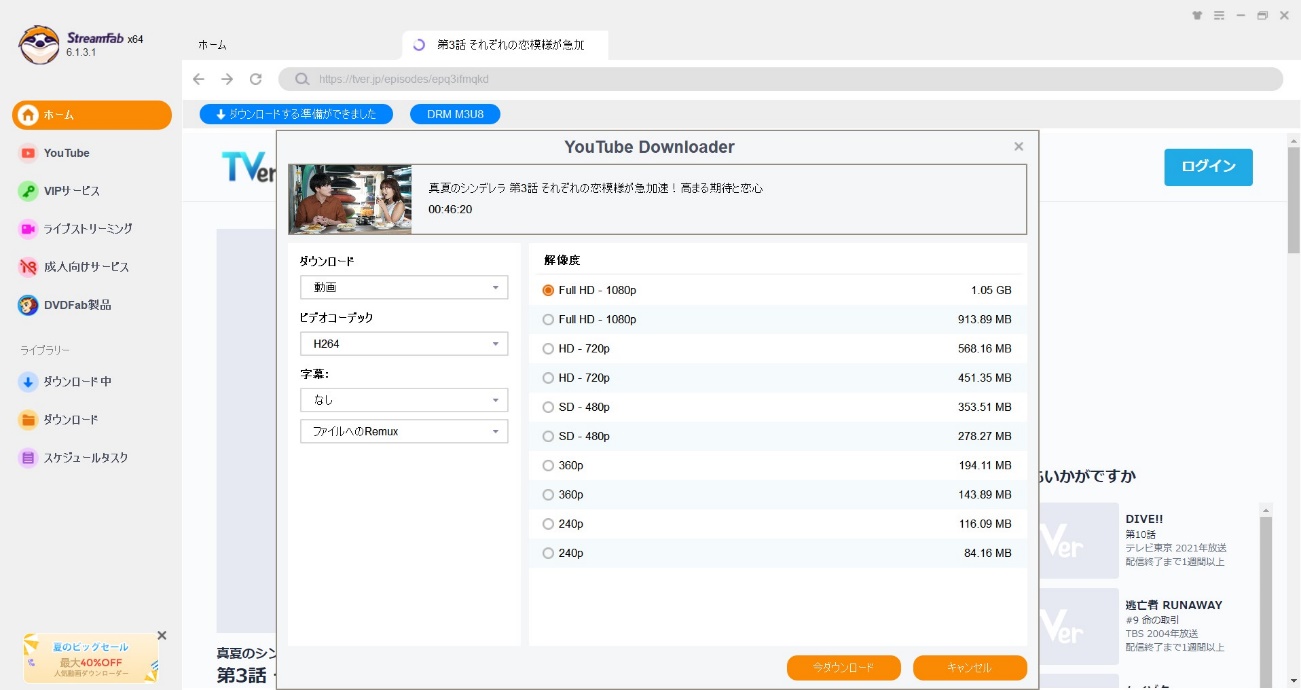Screen dimensions: 1301x690
Task: Switch to the ホーム tab
Action: click(212, 45)
